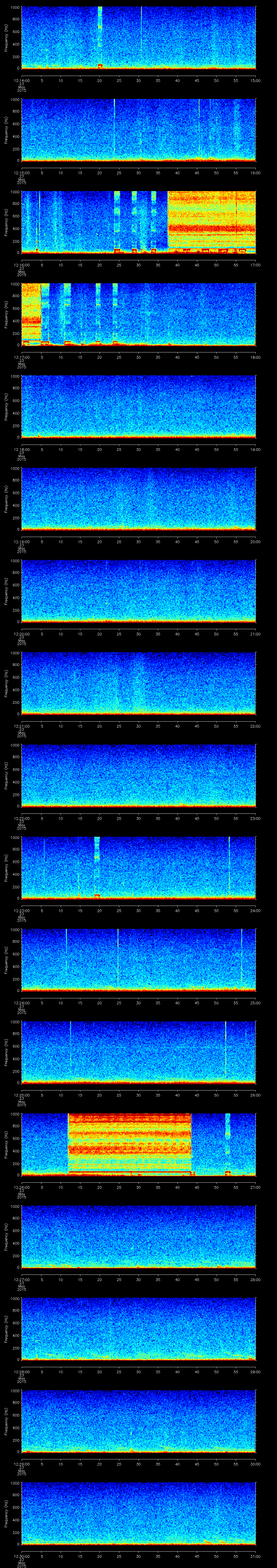Image resolution: width=277 pixels, height=1568 pixels.
Task: Click the 12:22:00 start time label
Action: tap(22, 818)
